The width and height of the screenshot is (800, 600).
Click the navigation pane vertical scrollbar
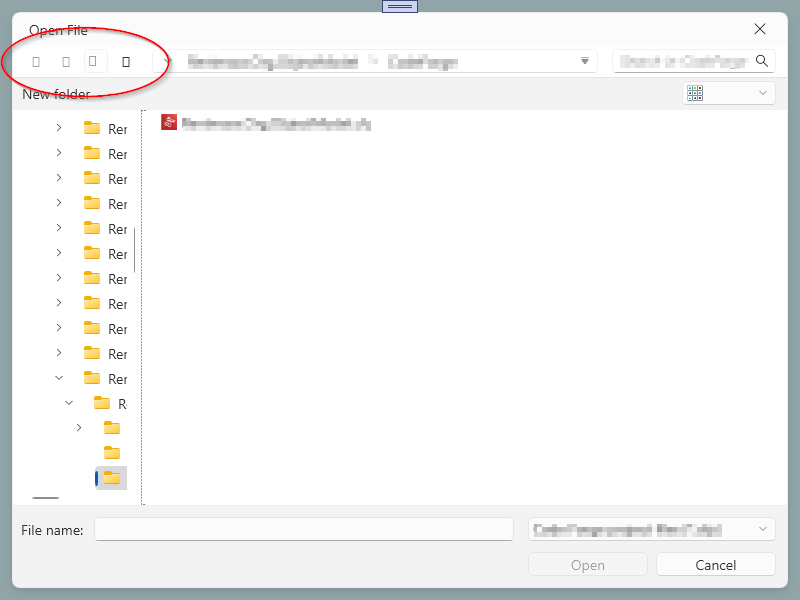(x=135, y=250)
